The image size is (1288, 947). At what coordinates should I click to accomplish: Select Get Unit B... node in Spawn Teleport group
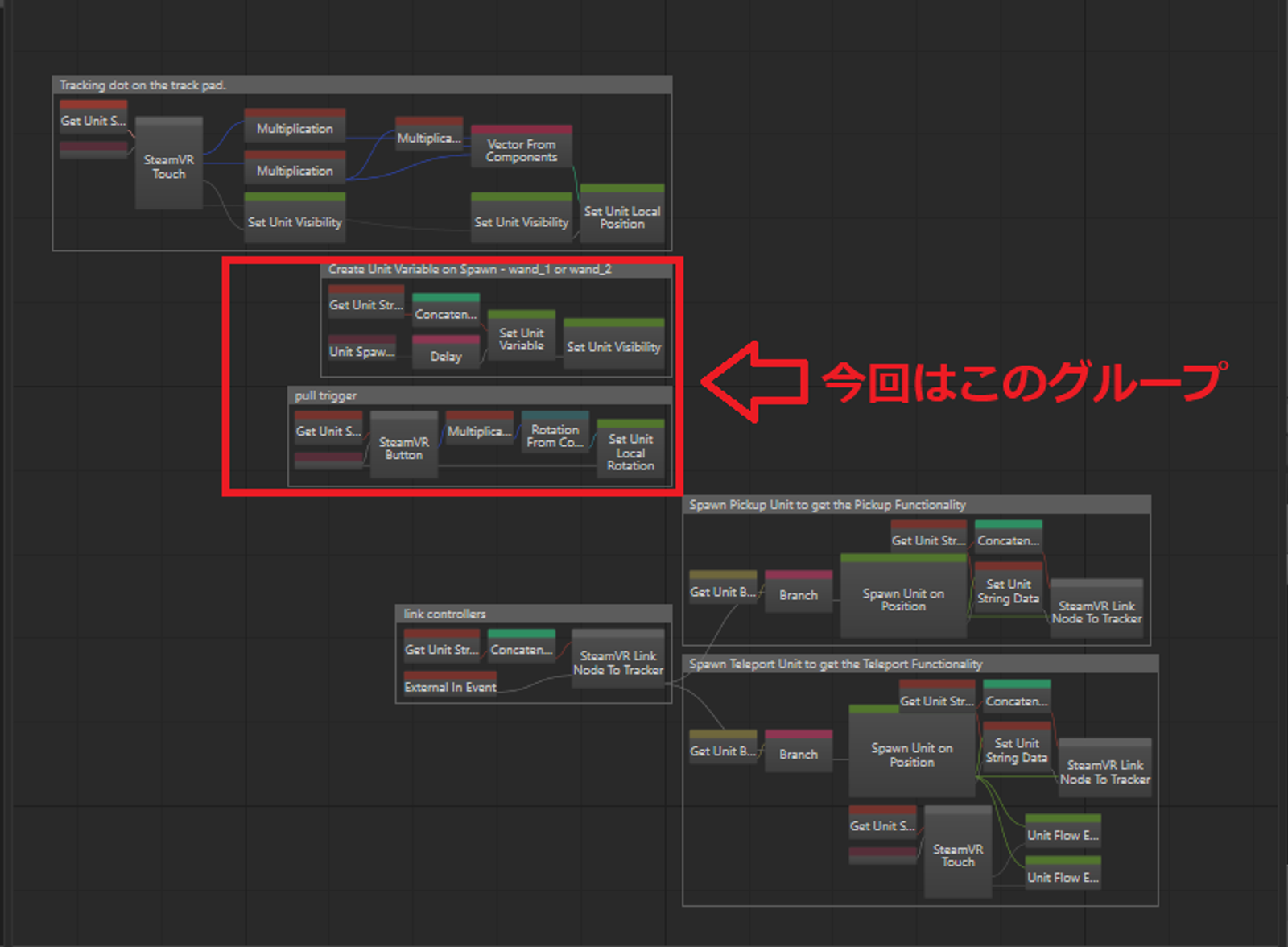[723, 746]
